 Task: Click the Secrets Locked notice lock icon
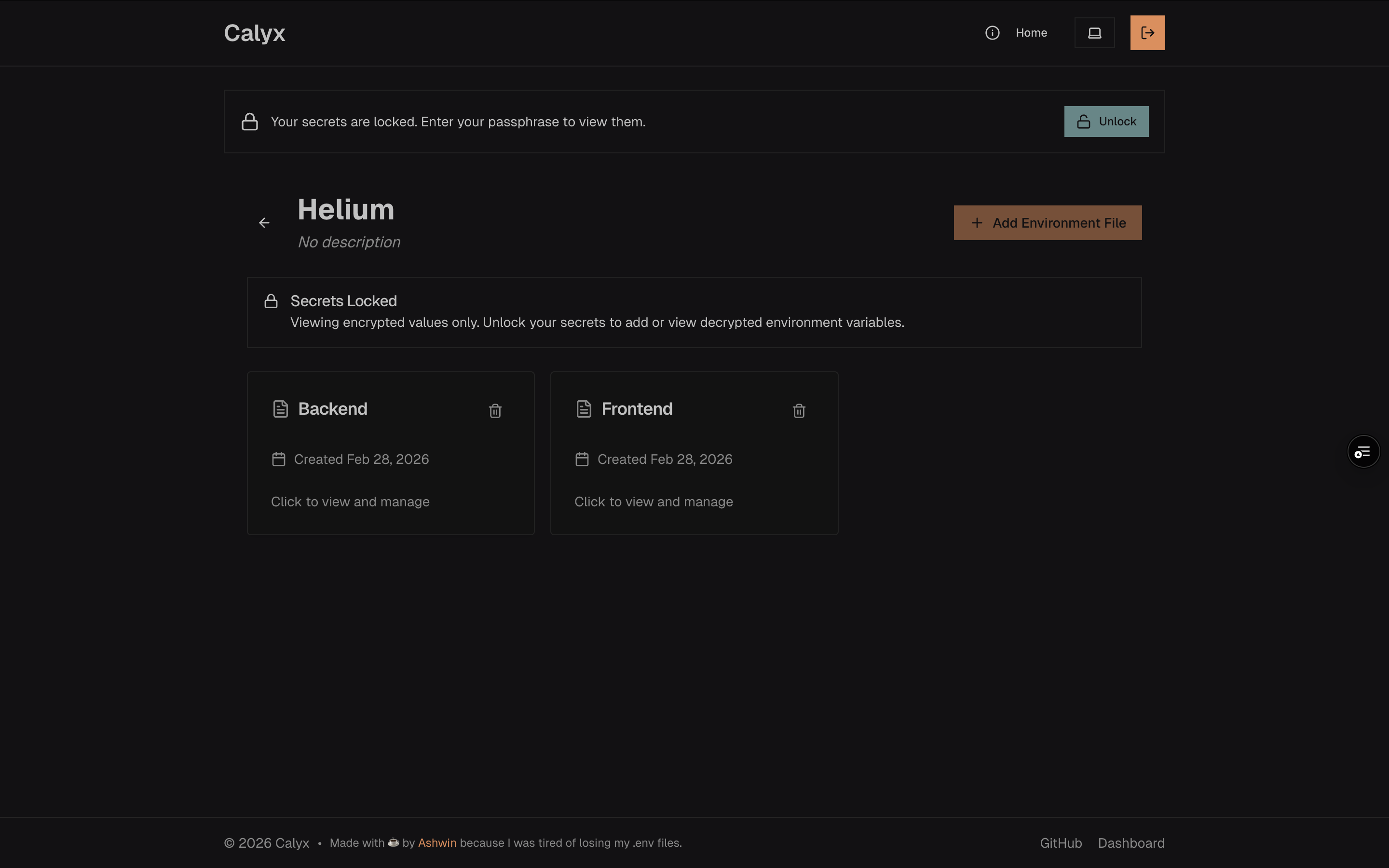271,301
